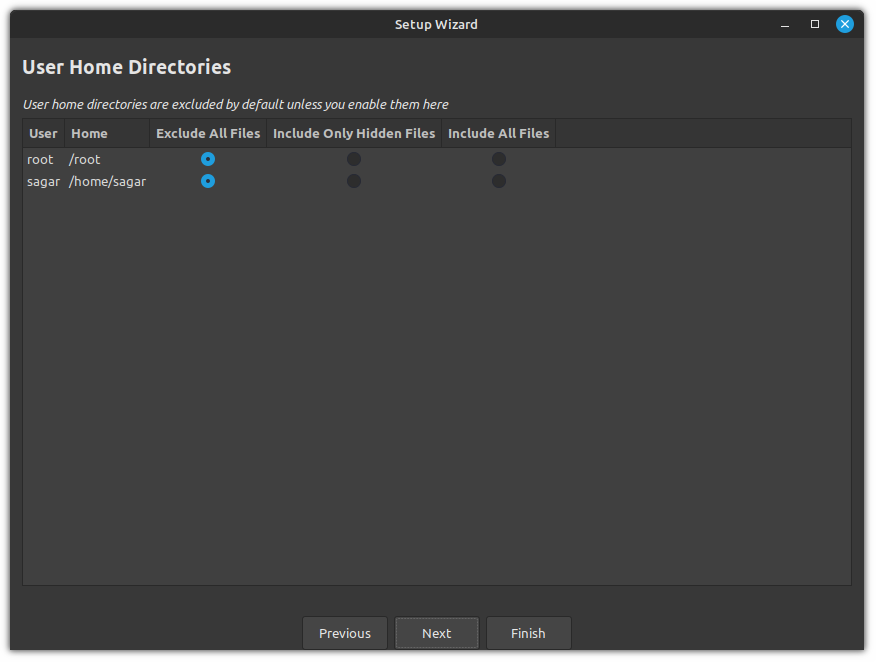
Task: Click Include Only Hidden Files column header
Action: click(x=354, y=134)
